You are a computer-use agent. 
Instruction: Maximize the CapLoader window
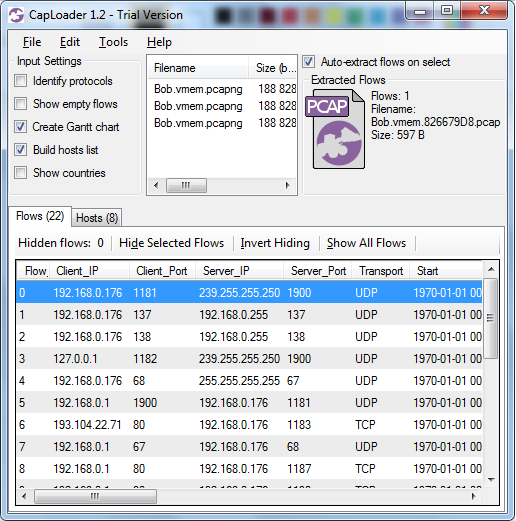[447, 11]
